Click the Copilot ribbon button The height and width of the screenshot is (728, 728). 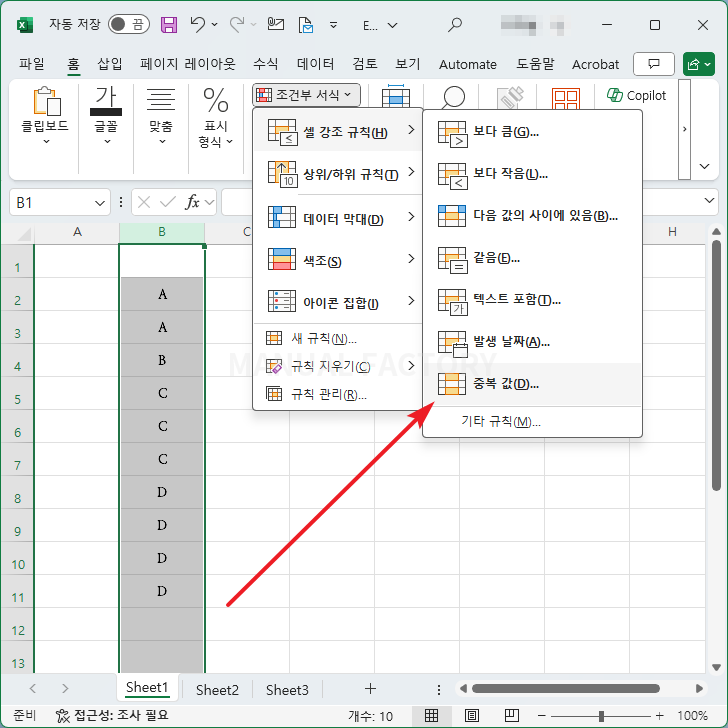(637, 95)
